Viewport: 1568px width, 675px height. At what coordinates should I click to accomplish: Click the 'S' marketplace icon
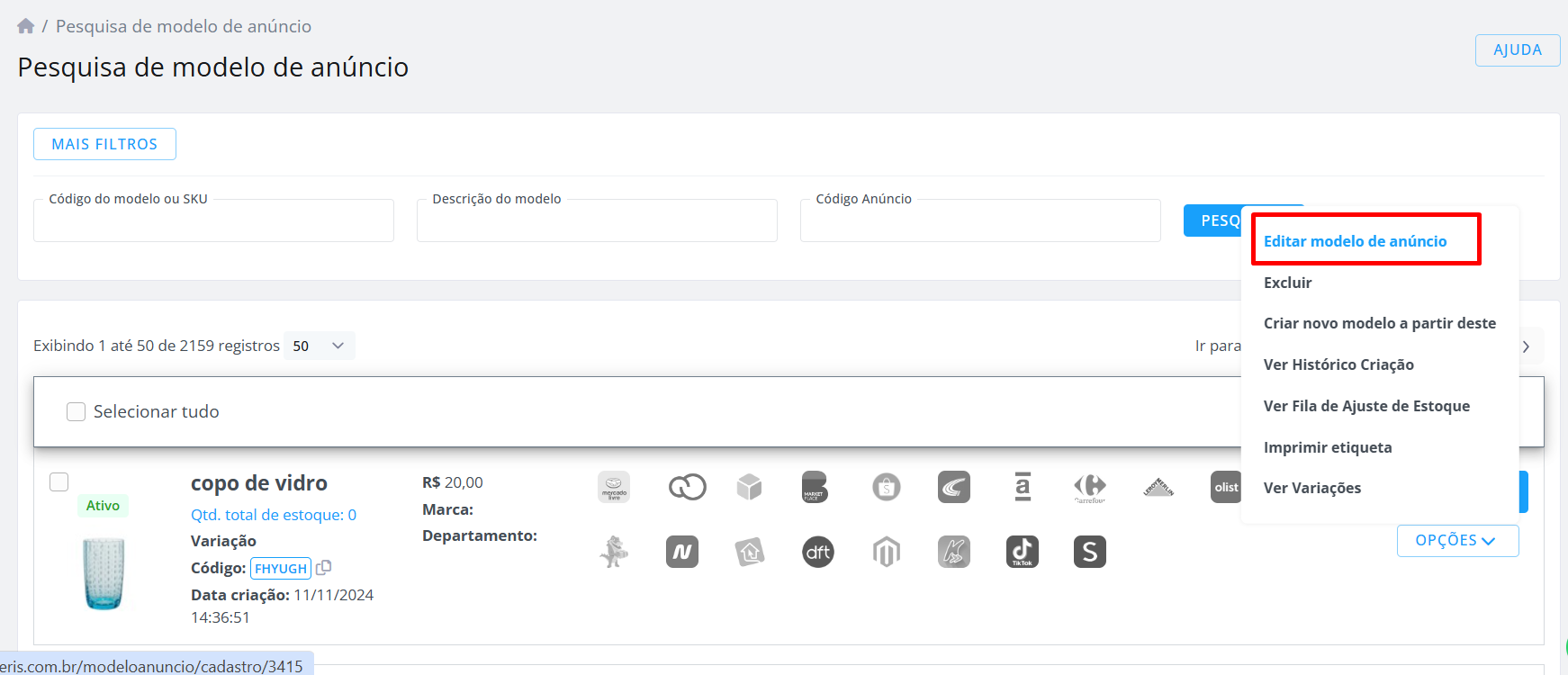pyautogui.click(x=1090, y=552)
